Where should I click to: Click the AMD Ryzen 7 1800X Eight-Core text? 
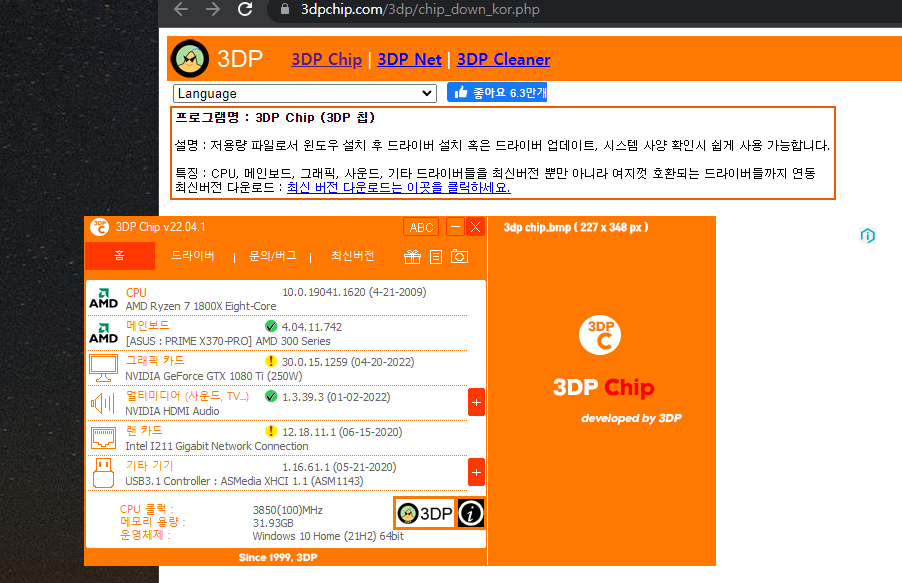pyautogui.click(x=201, y=306)
